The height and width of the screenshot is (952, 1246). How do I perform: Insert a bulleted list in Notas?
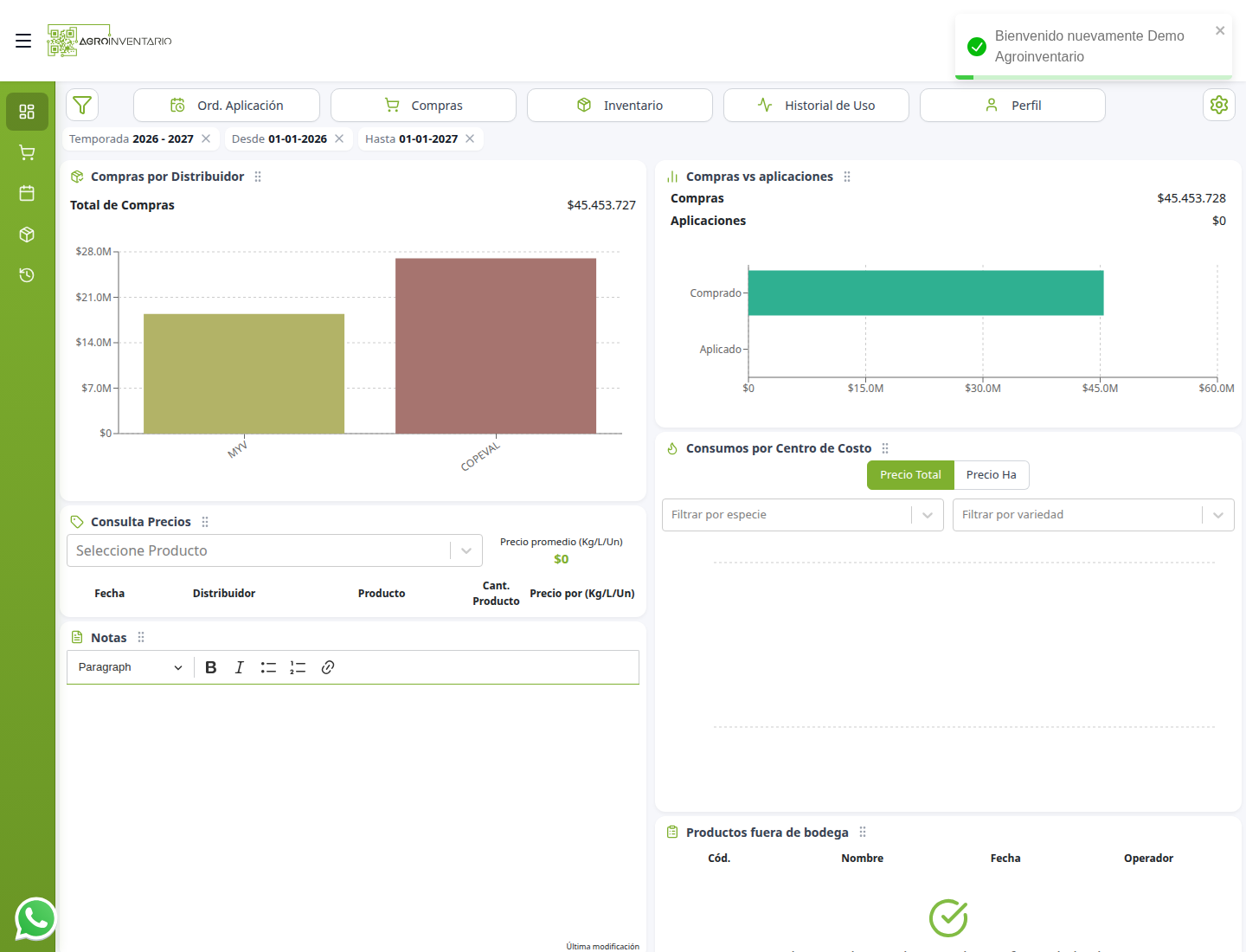(268, 667)
